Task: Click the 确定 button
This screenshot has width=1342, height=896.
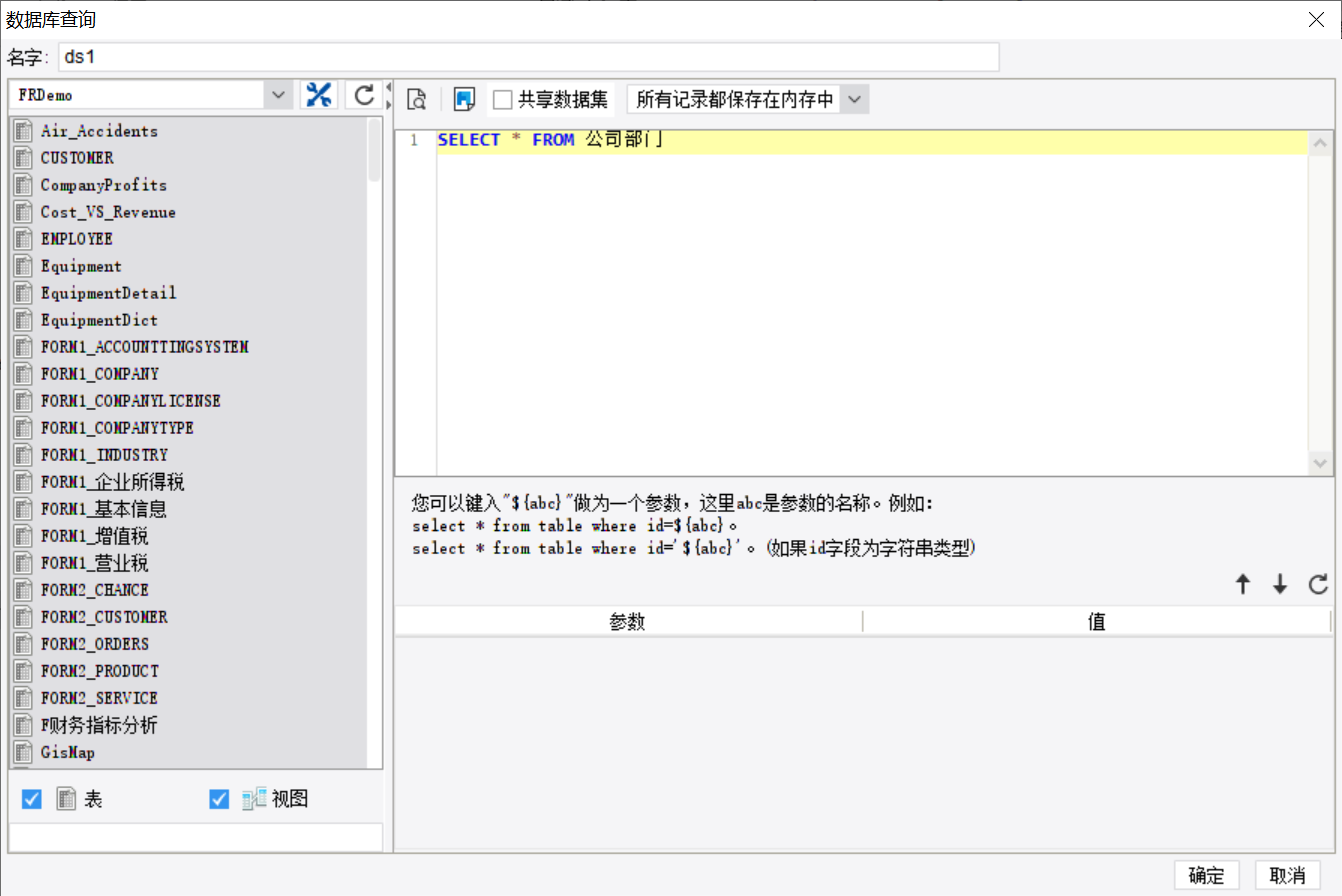Action: pos(1207,875)
